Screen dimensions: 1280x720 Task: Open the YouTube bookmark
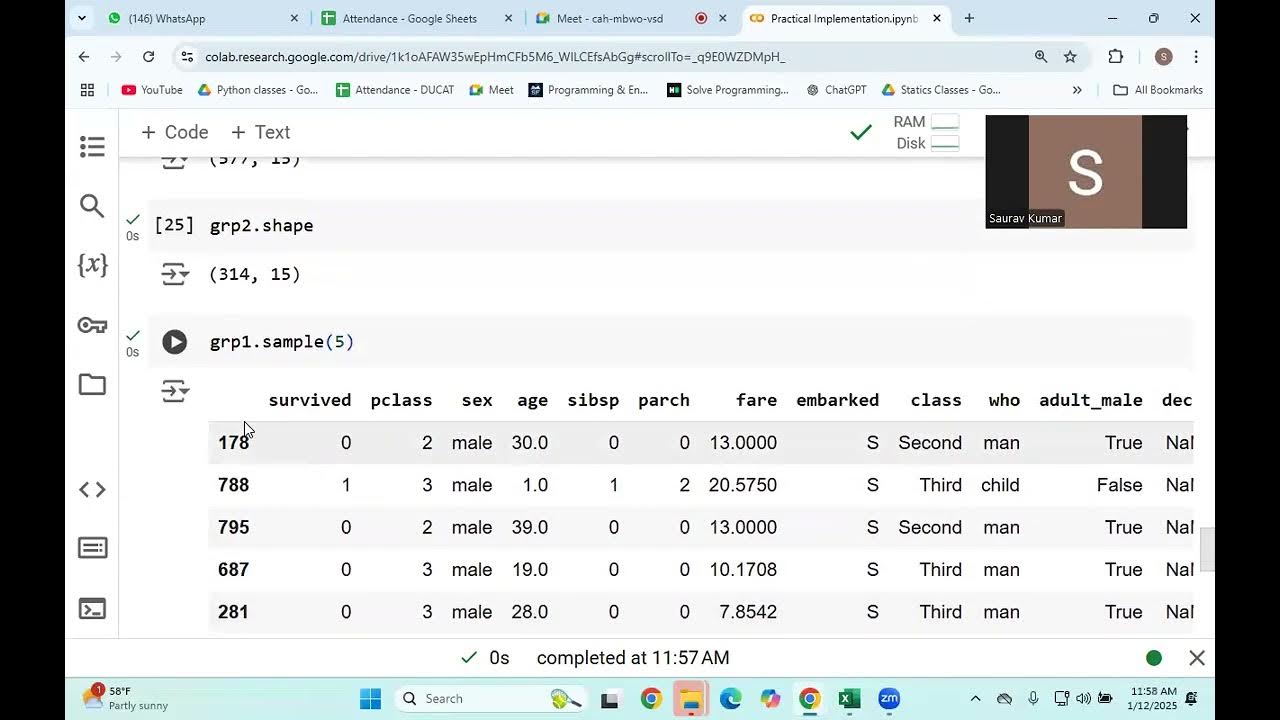[152, 90]
